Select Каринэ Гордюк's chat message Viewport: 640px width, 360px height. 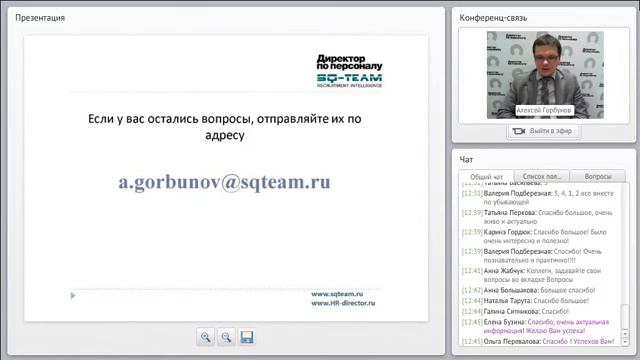click(x=534, y=236)
